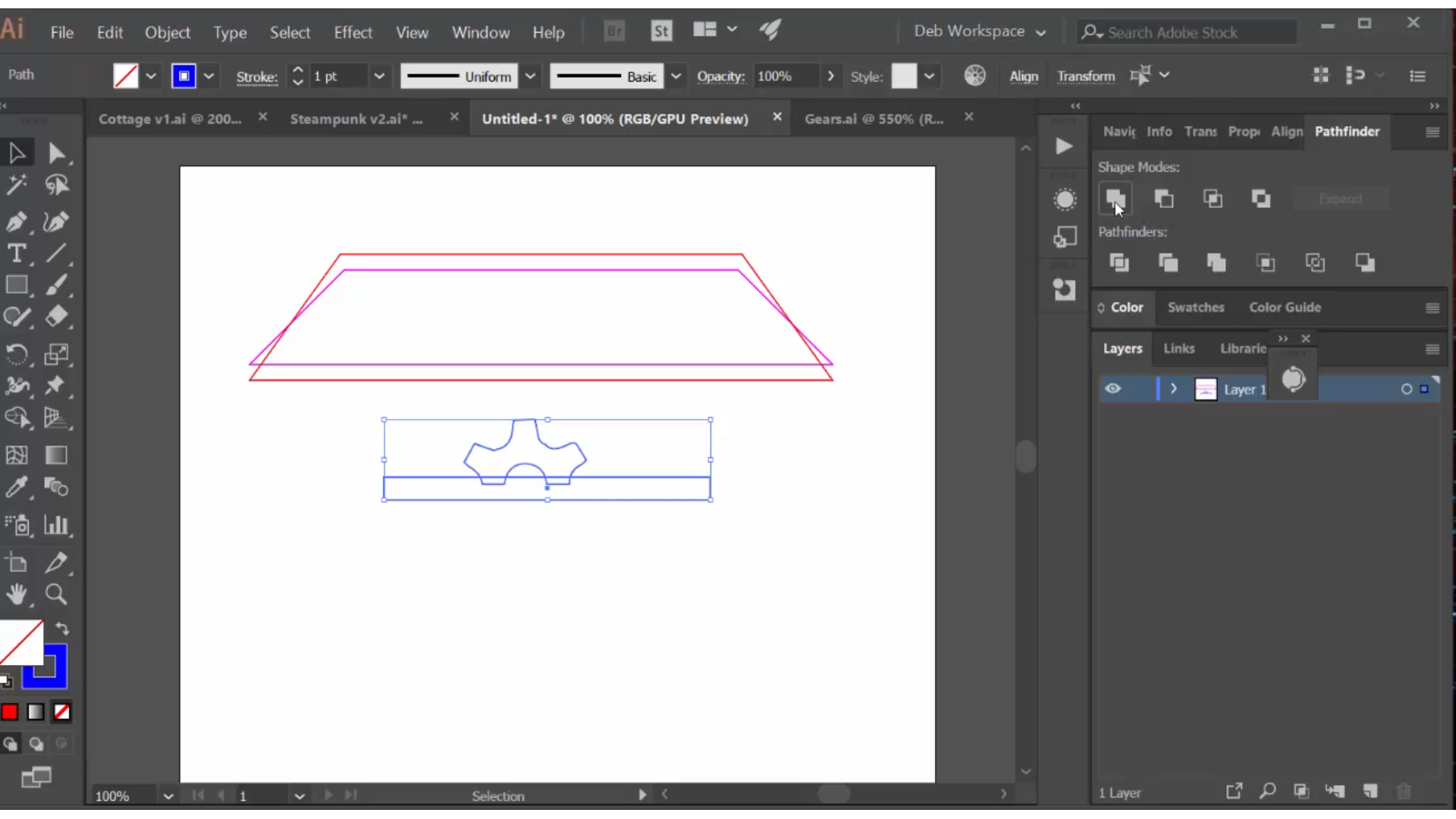The width and height of the screenshot is (1456, 819).
Task: Toggle Layer 1 visibility eye
Action: click(x=1112, y=388)
